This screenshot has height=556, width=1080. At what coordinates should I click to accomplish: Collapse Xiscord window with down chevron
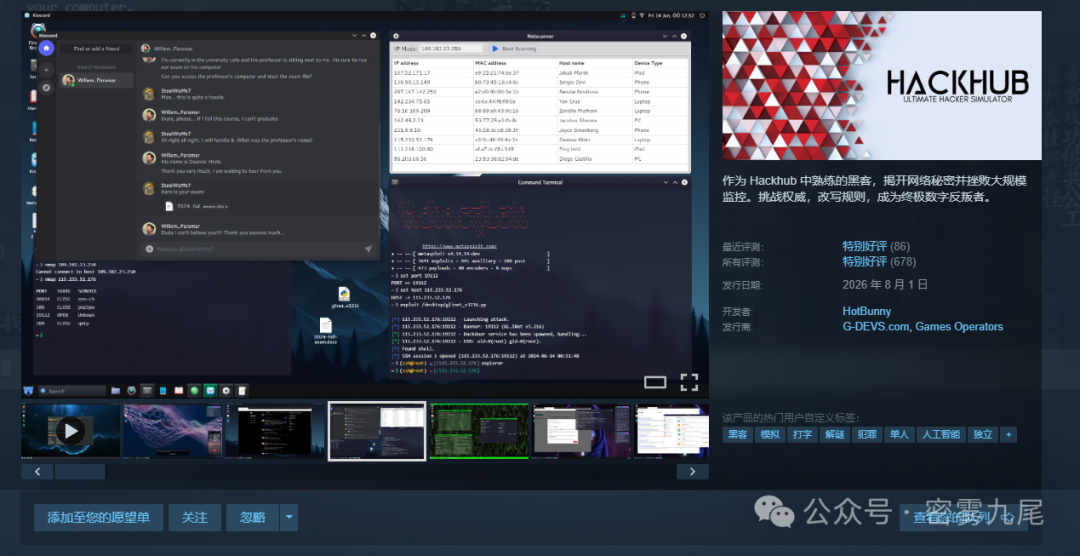(x=355, y=35)
